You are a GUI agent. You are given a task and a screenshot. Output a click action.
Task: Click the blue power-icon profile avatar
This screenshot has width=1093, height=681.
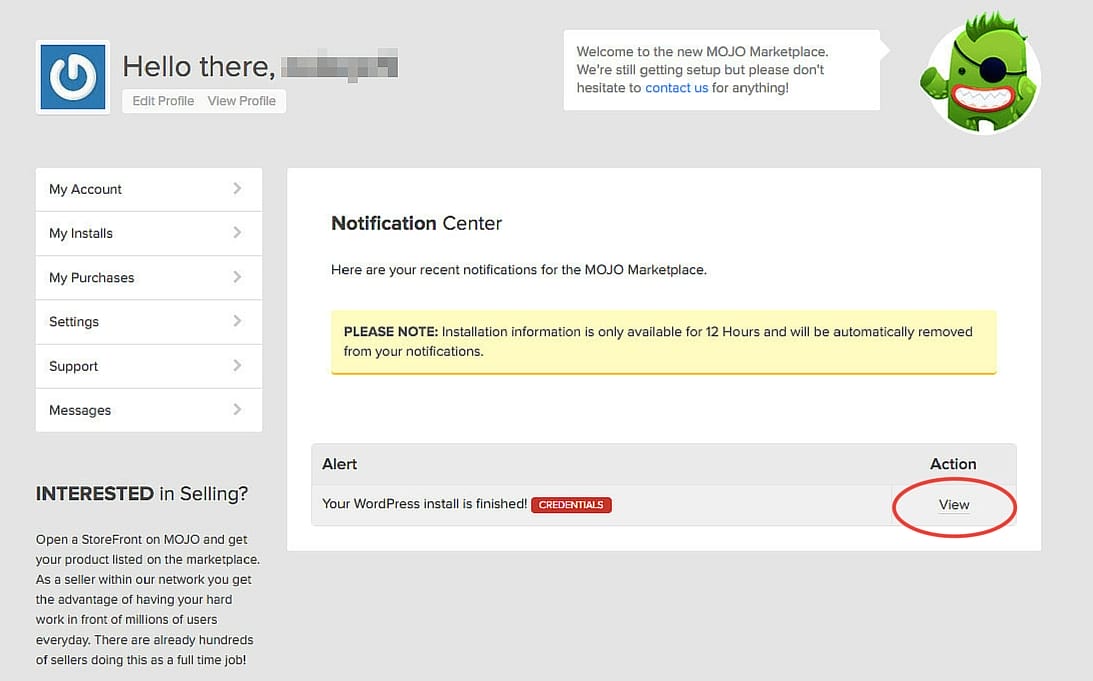73,77
